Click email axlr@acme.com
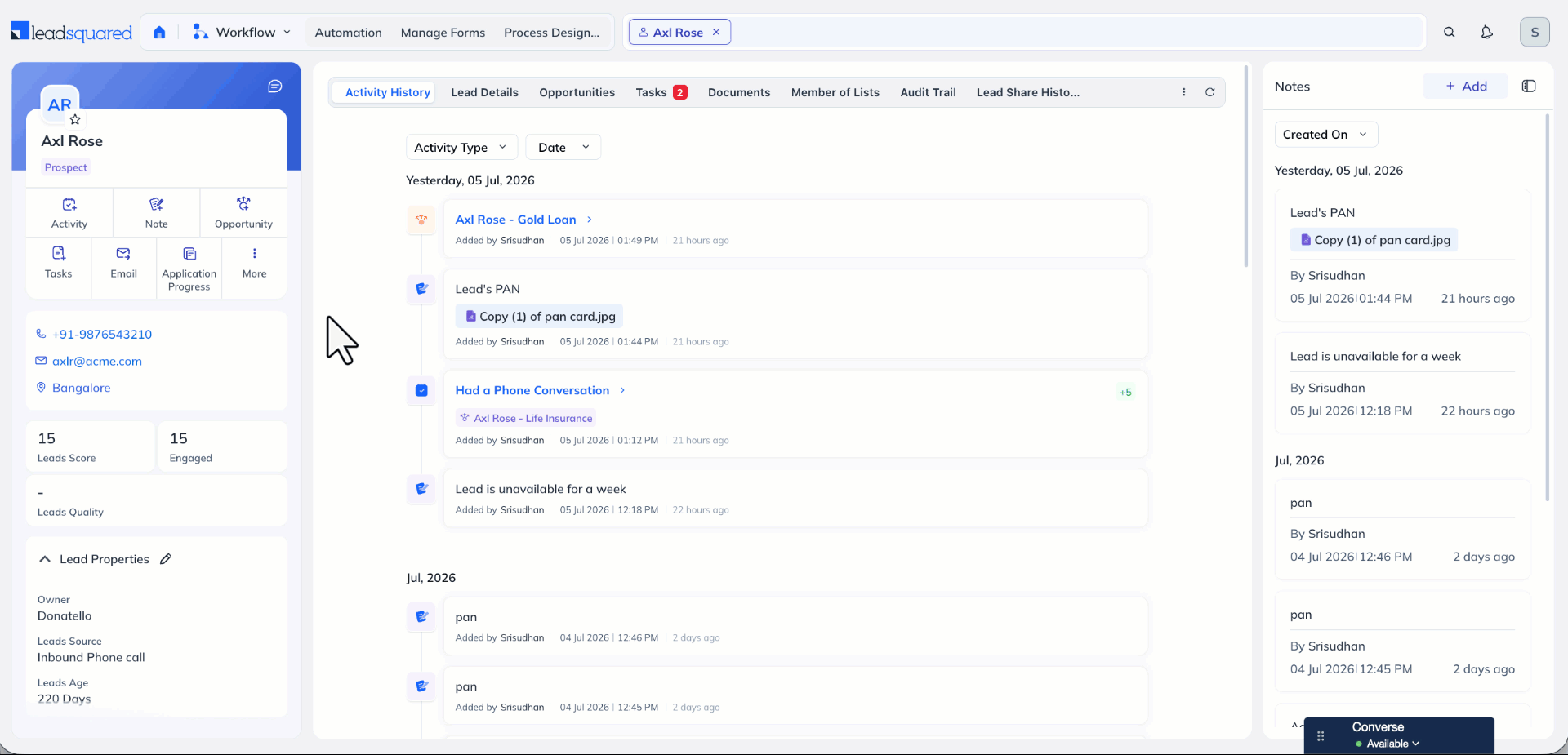1568x755 pixels. pos(97,361)
